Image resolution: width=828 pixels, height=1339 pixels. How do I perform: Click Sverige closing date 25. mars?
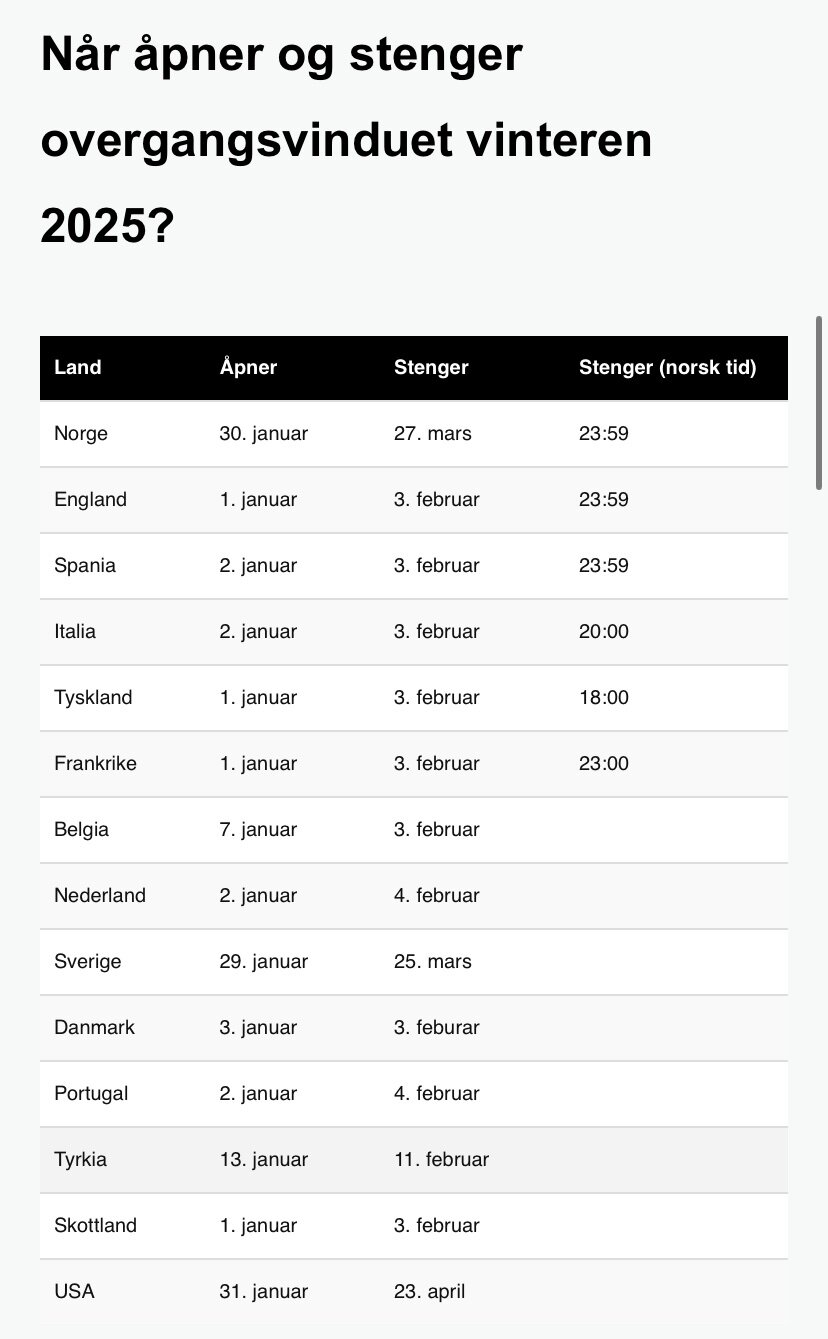pyautogui.click(x=433, y=961)
